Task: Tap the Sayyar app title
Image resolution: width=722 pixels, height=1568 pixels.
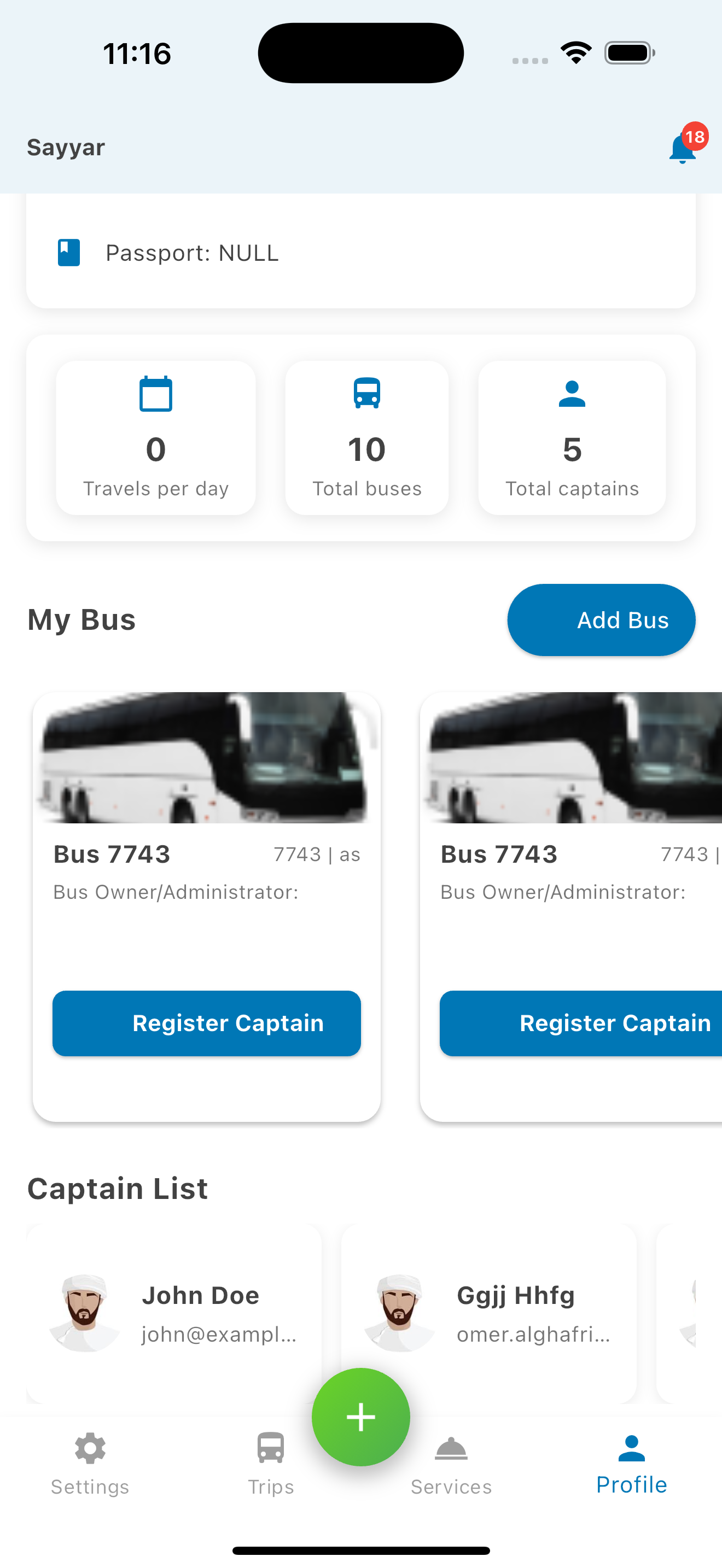Action: [66, 147]
